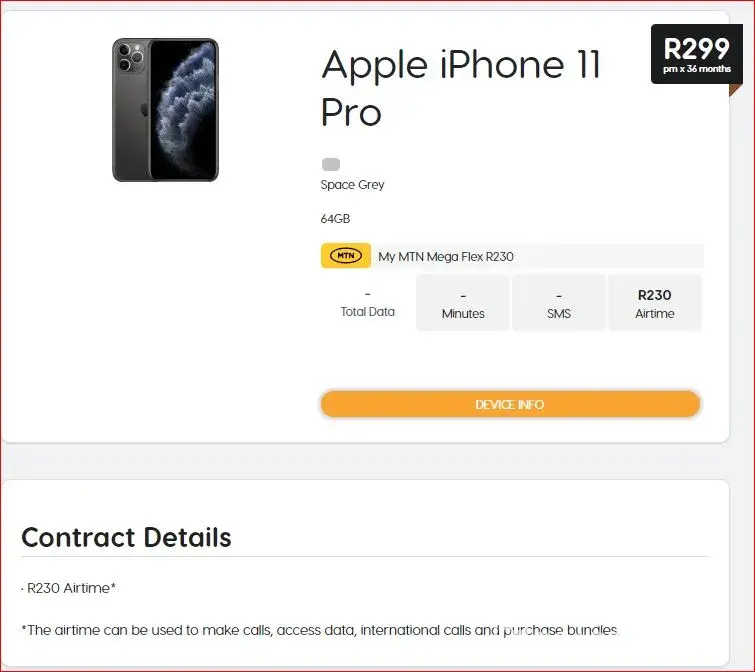The height and width of the screenshot is (672, 755).
Task: Select the SMS tab
Action: tap(558, 304)
